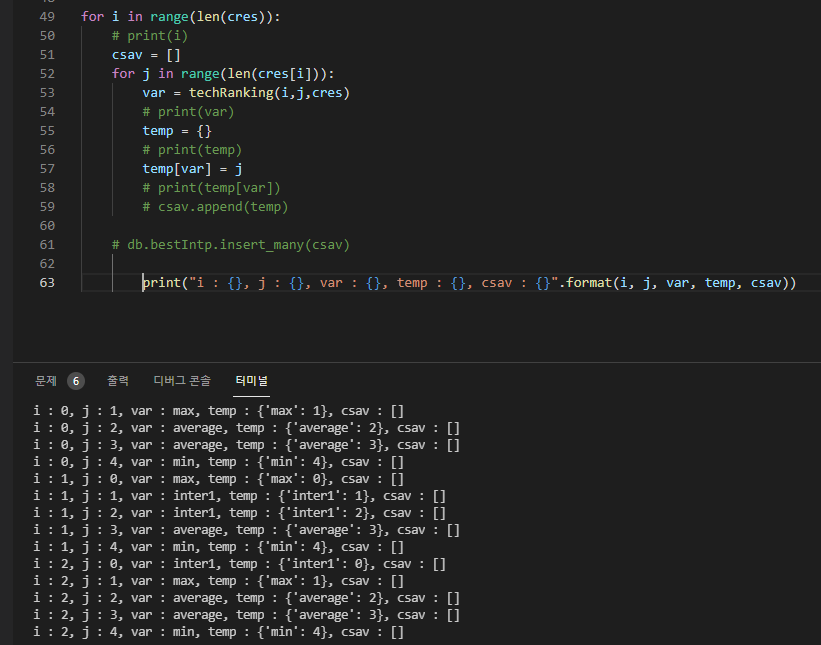Click the '# print(var)' comment line
821x645 pixels.
[x=188, y=112]
